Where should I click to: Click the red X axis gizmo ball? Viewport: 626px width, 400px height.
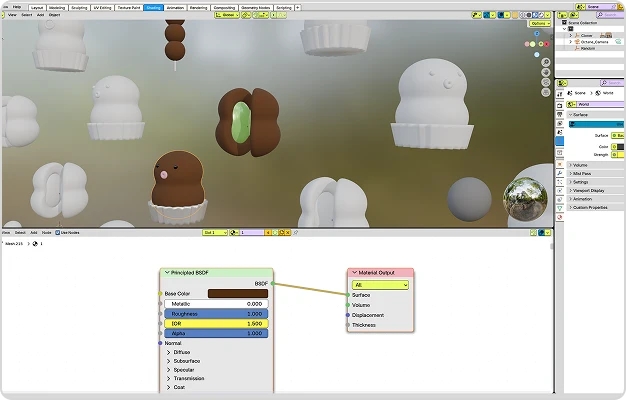click(547, 44)
